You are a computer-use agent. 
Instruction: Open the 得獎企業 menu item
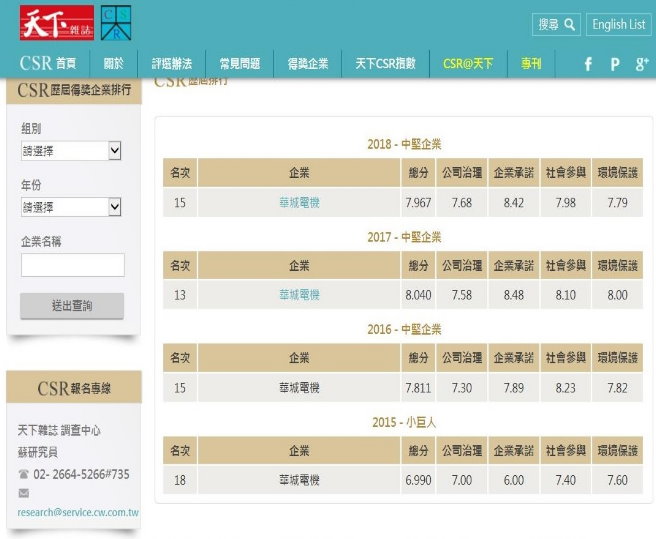[x=308, y=64]
